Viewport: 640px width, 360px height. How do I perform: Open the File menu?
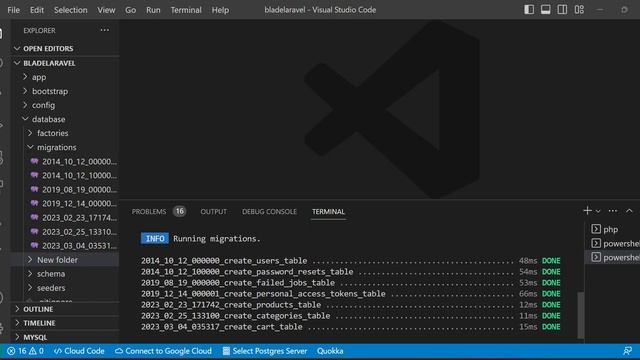[13, 10]
